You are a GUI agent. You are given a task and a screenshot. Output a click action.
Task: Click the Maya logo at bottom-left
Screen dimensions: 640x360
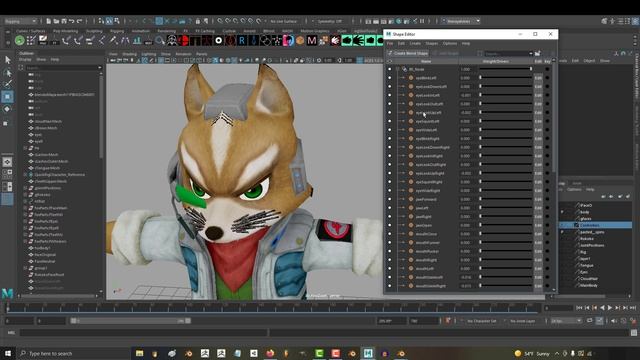[x=7, y=293]
